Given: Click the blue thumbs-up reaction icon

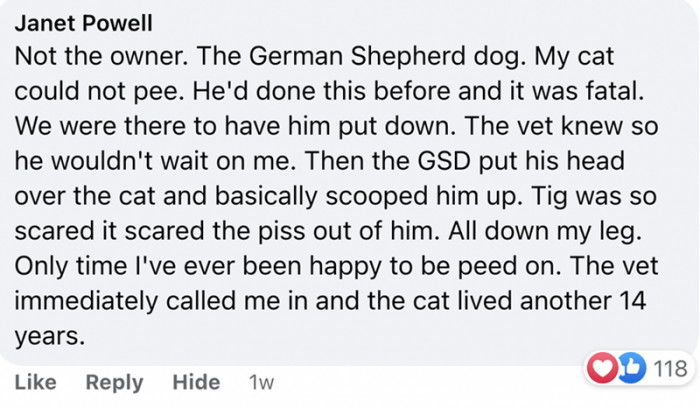Looking at the screenshot, I should pos(630,369).
